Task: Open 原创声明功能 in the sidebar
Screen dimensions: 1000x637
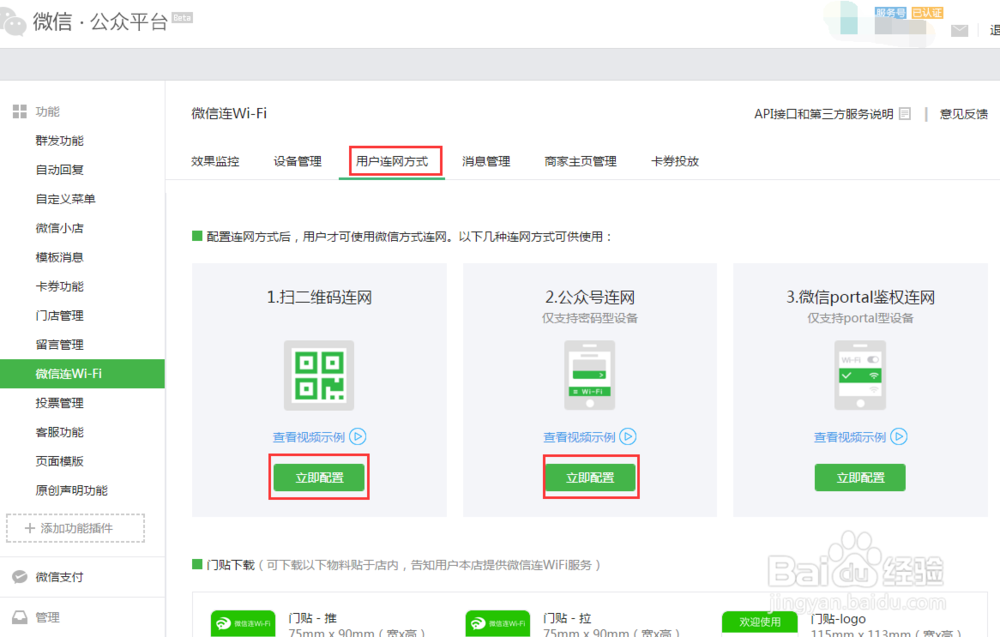Action: pyautogui.click(x=71, y=490)
